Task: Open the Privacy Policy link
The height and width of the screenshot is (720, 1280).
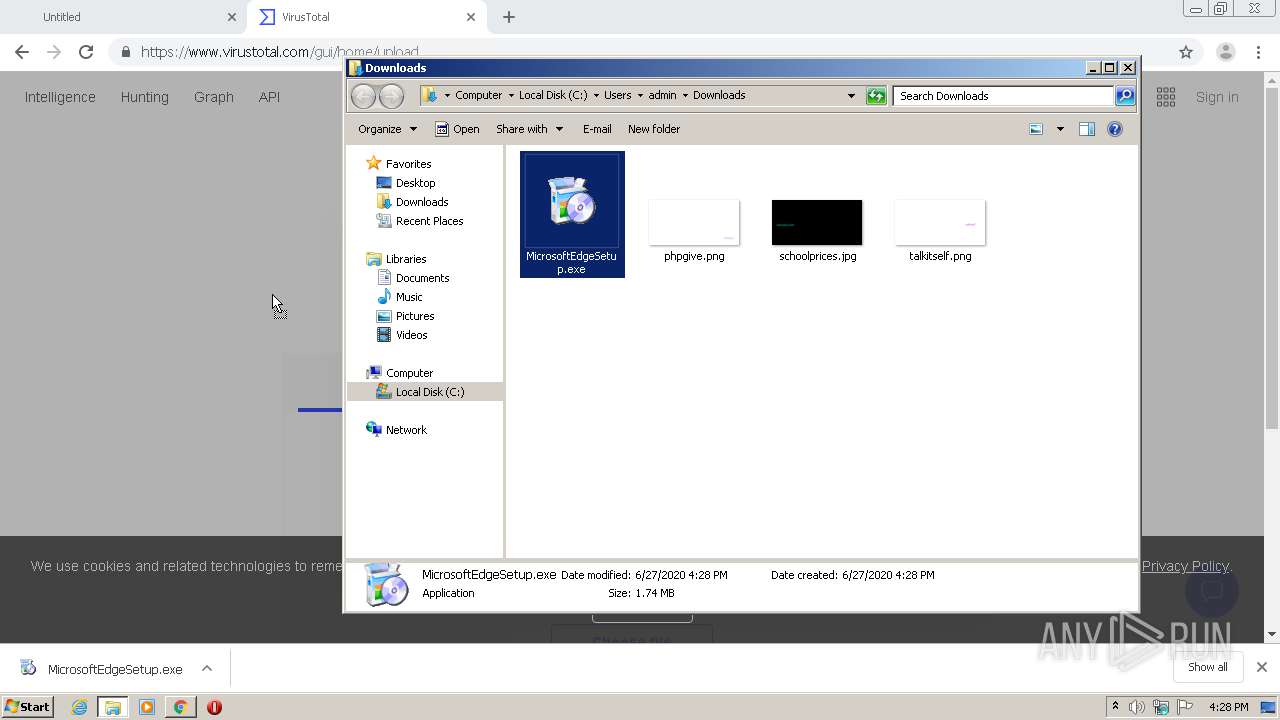Action: point(1186,566)
